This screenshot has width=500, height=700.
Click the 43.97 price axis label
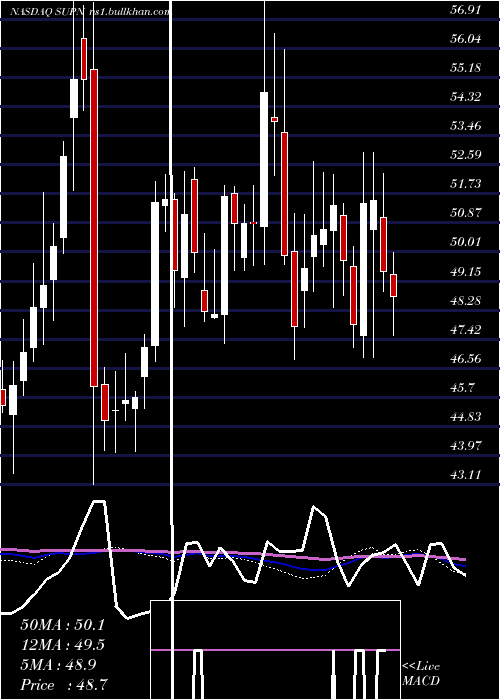click(466, 446)
